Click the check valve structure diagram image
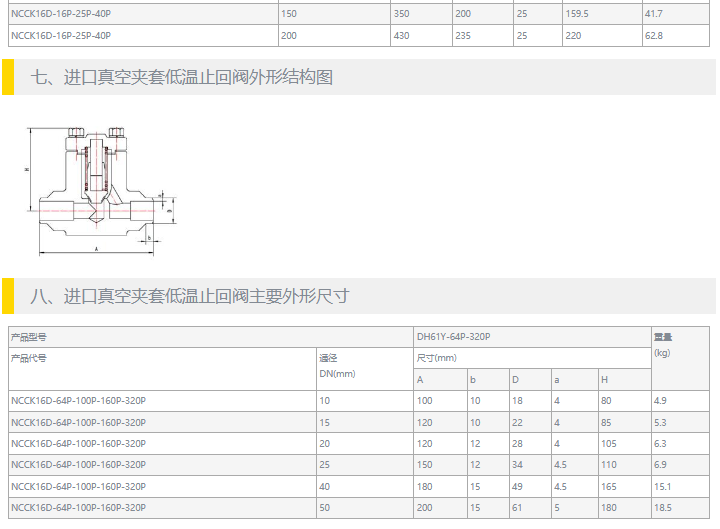The height and width of the screenshot is (529, 720). 100,188
